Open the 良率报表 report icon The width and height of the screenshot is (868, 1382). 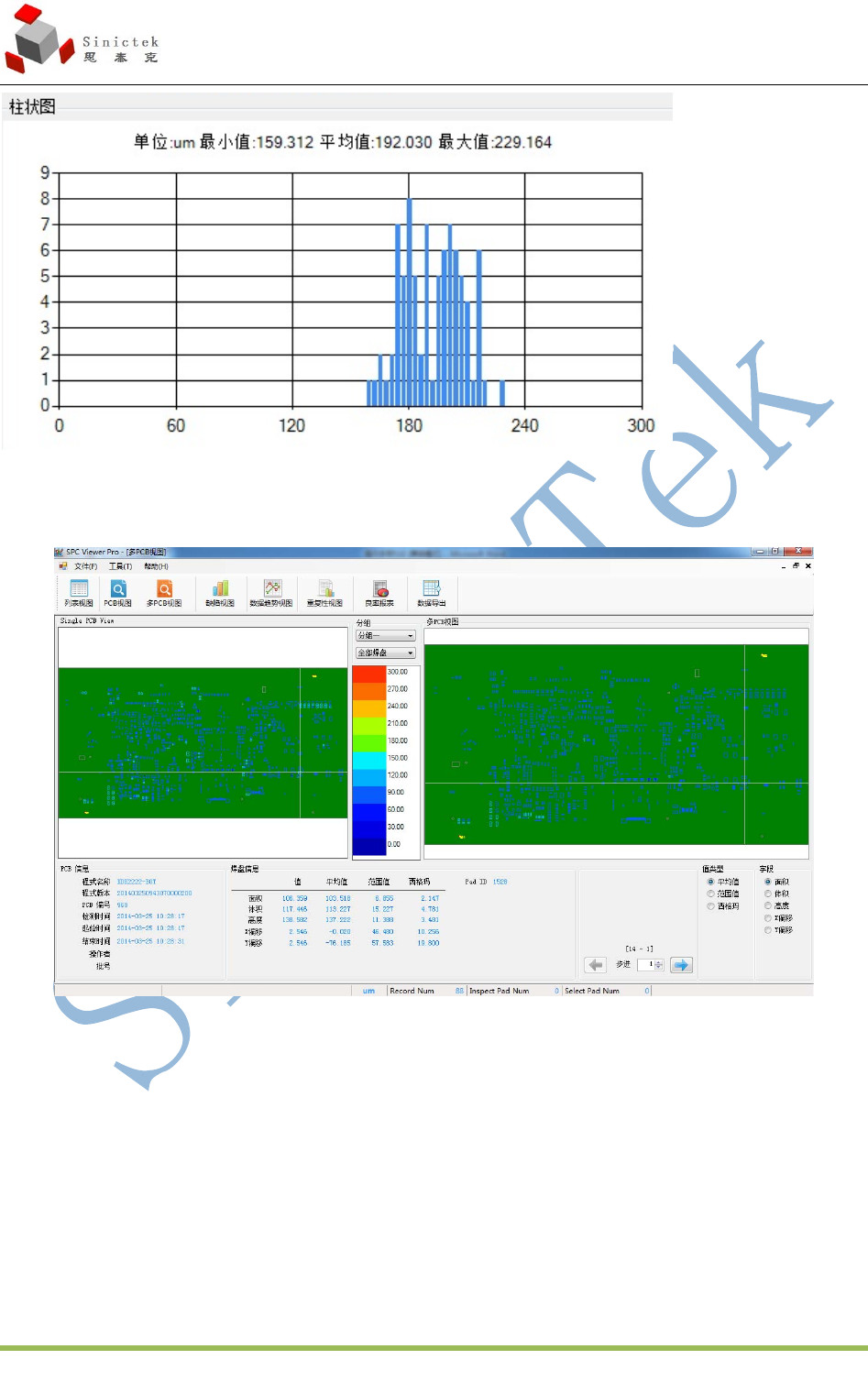379,593
